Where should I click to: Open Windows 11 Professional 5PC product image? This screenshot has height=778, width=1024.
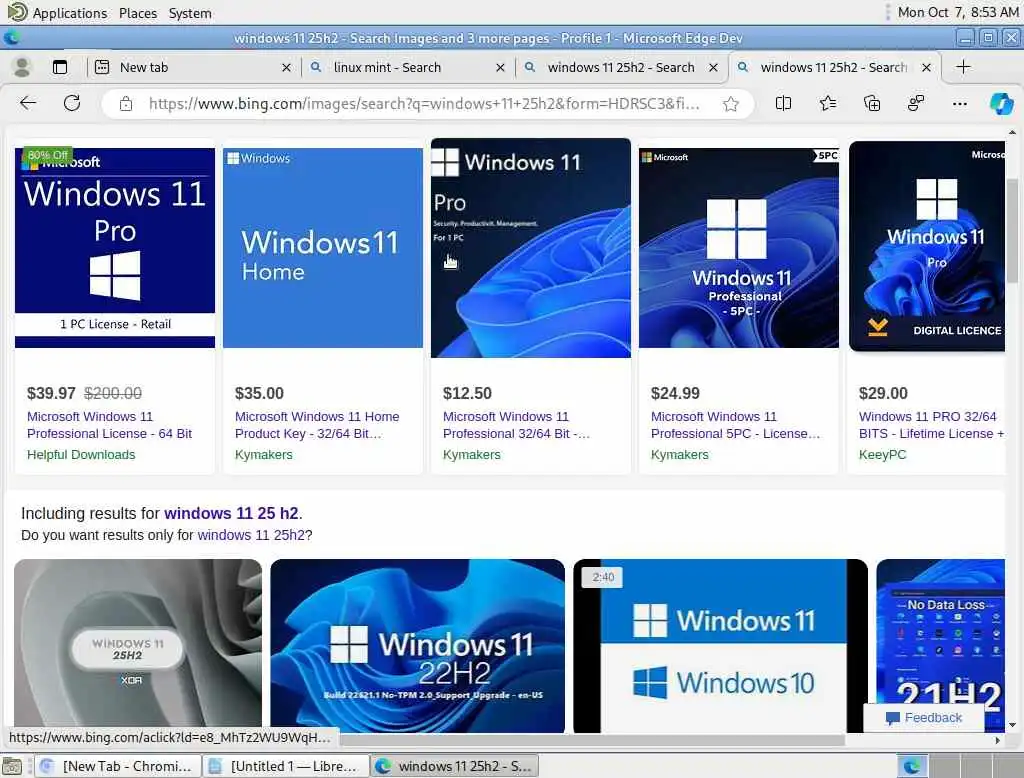pos(739,248)
